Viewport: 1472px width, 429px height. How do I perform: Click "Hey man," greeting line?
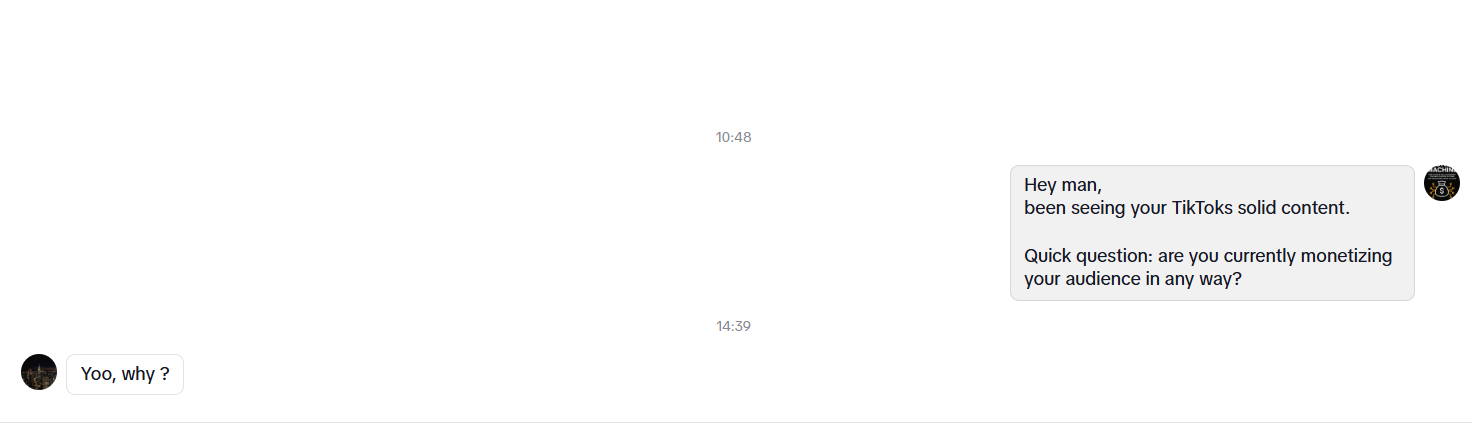click(1063, 185)
